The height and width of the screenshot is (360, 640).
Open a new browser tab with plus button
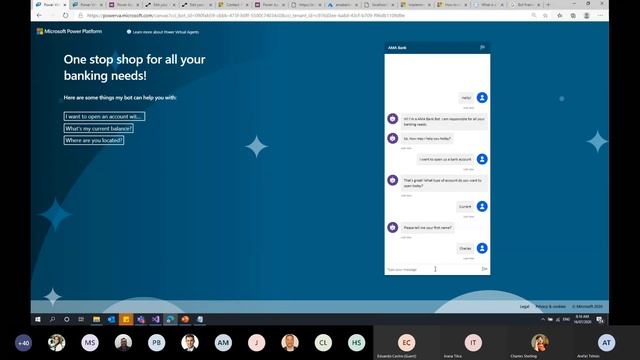[548, 4]
